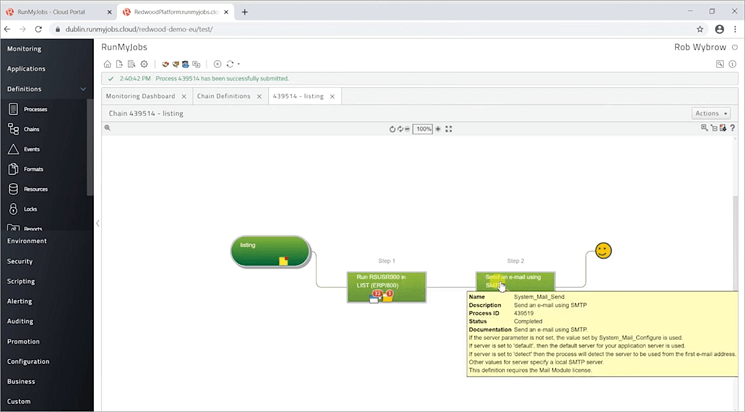Image resolution: width=745 pixels, height=412 pixels.
Task: Click the search magnifier above the diagram
Action: click(x=705, y=129)
